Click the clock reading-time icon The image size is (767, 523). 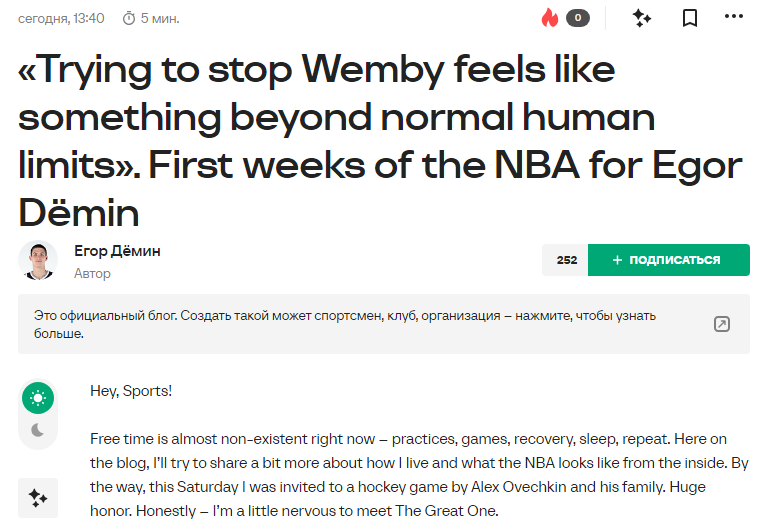pyautogui.click(x=128, y=18)
